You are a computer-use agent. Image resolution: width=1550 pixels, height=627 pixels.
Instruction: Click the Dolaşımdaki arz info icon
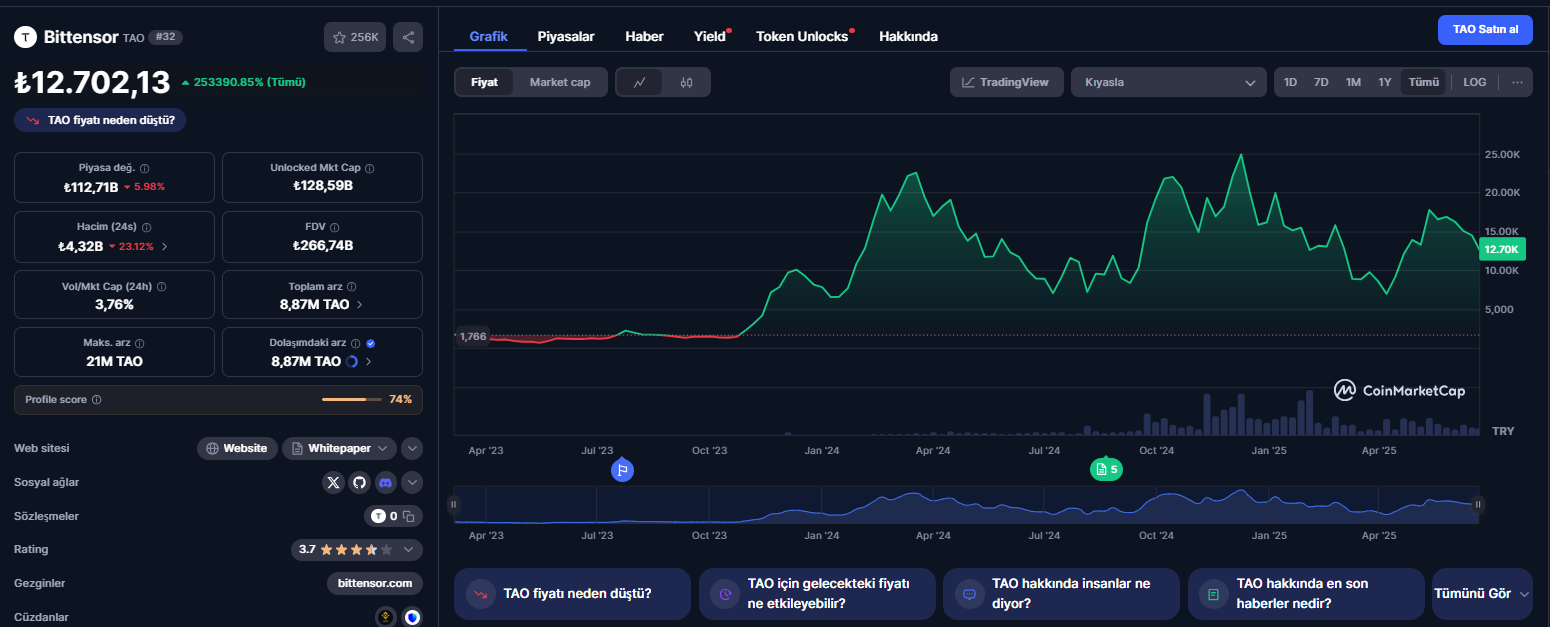pos(355,343)
